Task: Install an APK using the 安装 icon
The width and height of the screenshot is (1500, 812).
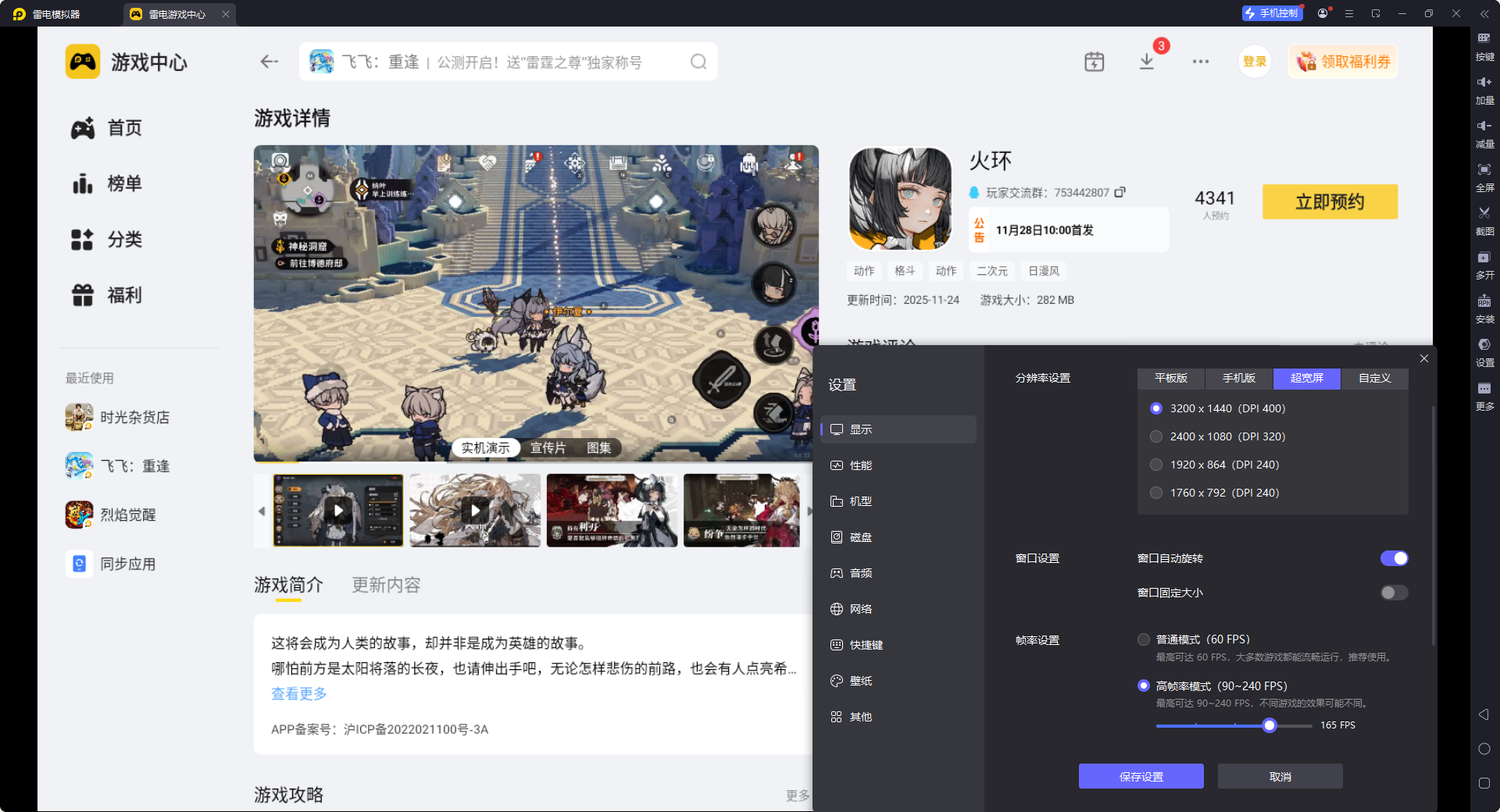Action: (x=1484, y=309)
